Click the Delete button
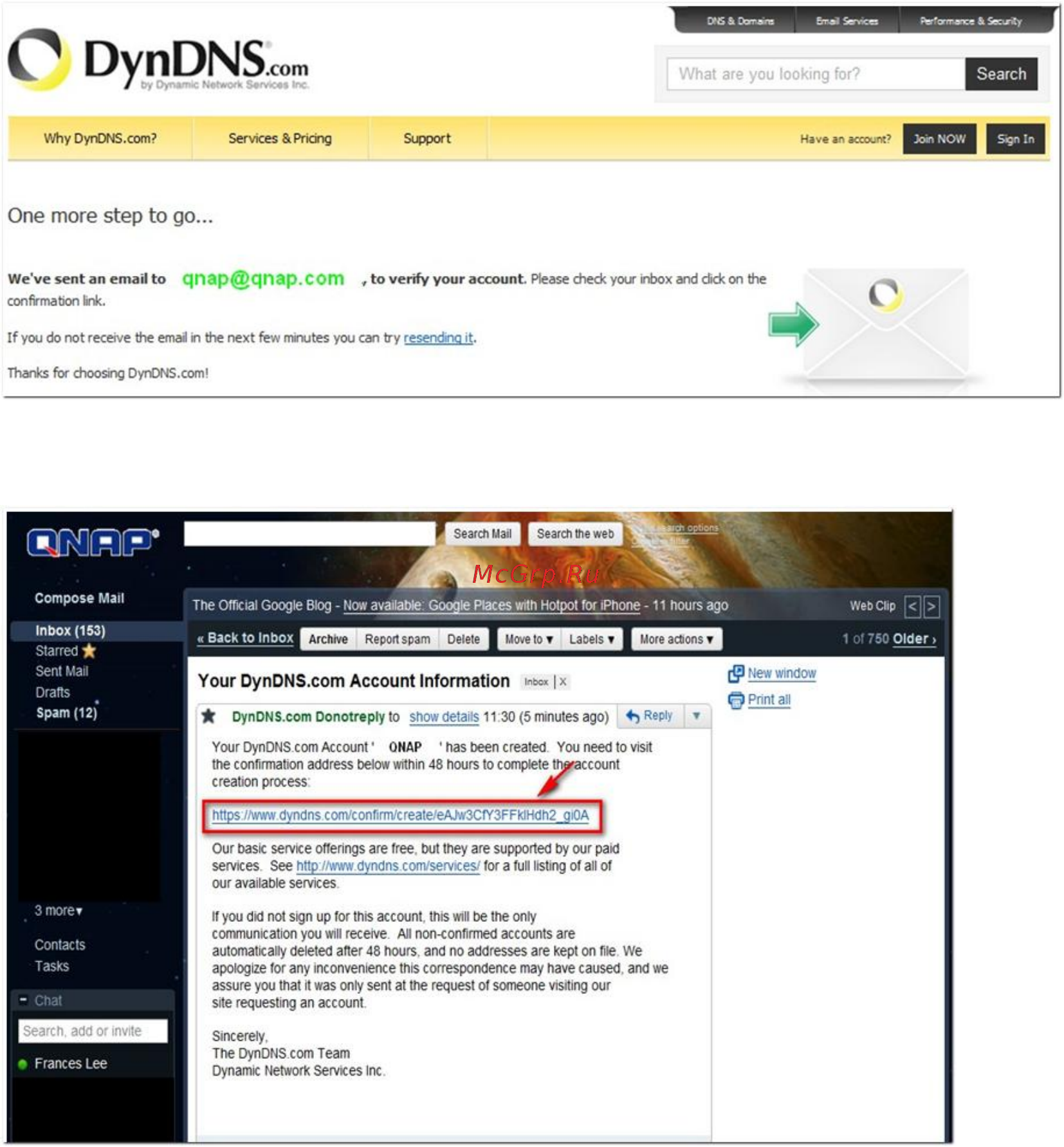 click(464, 639)
